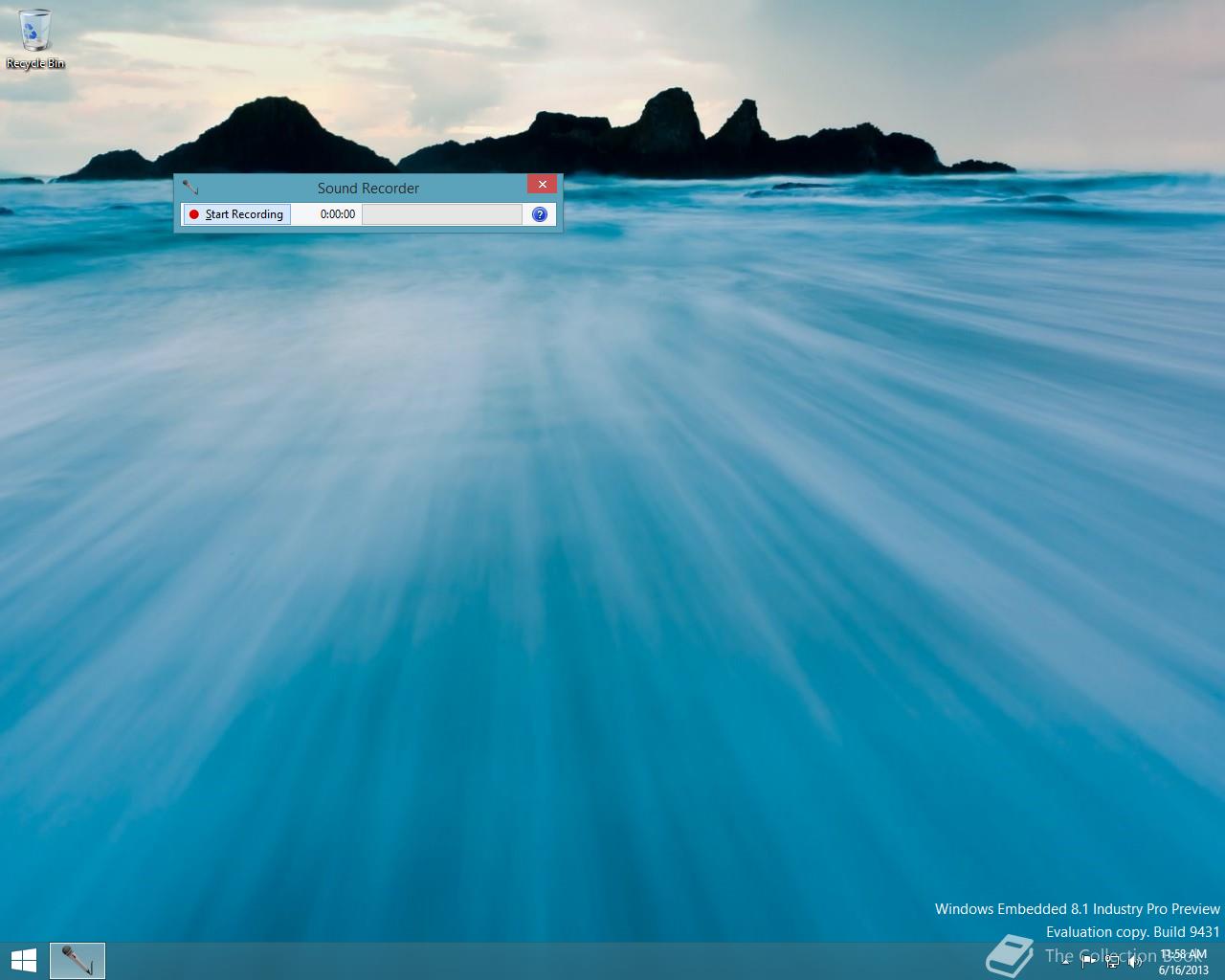Open Action Center flag icon
This screenshot has height=980, width=1225.
[1089, 962]
